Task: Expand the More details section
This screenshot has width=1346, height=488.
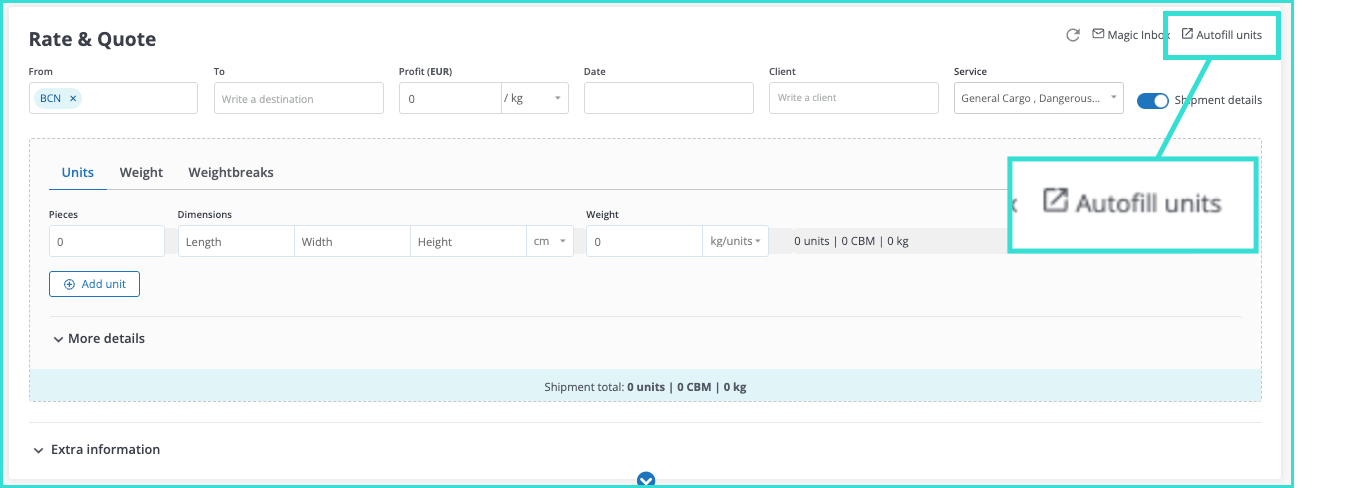Action: point(98,339)
